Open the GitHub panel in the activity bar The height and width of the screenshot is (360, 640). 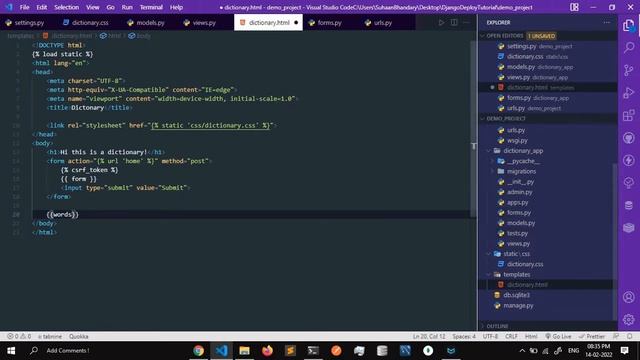pyautogui.click(x=629, y=138)
